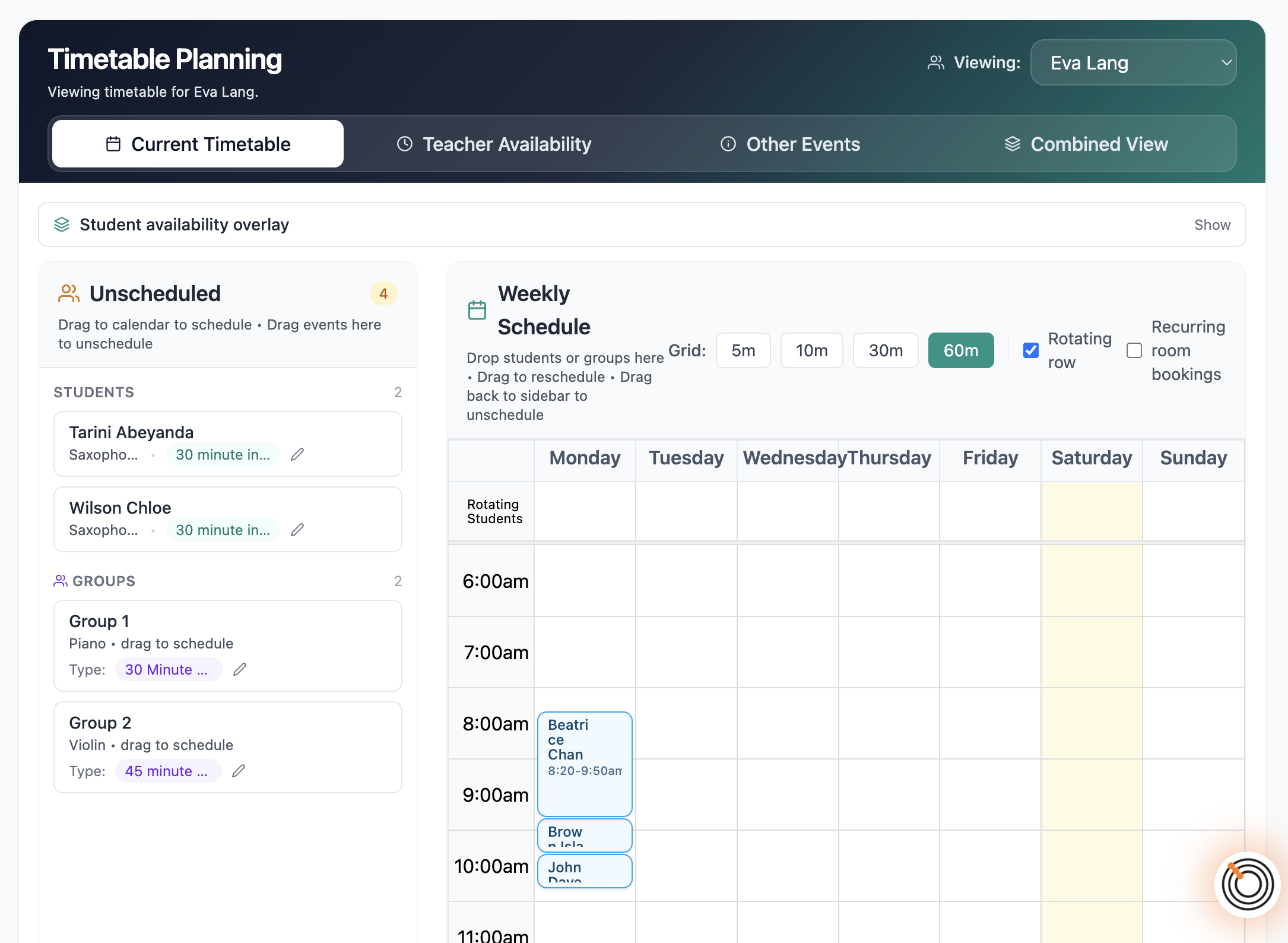Click the STUDENTS section header
Screen dimensions: 1288x943
click(94, 392)
